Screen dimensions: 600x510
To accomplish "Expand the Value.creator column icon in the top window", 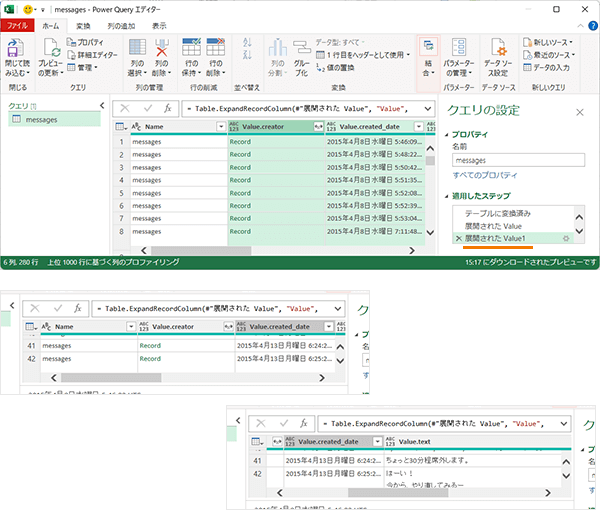I will 318,127.
